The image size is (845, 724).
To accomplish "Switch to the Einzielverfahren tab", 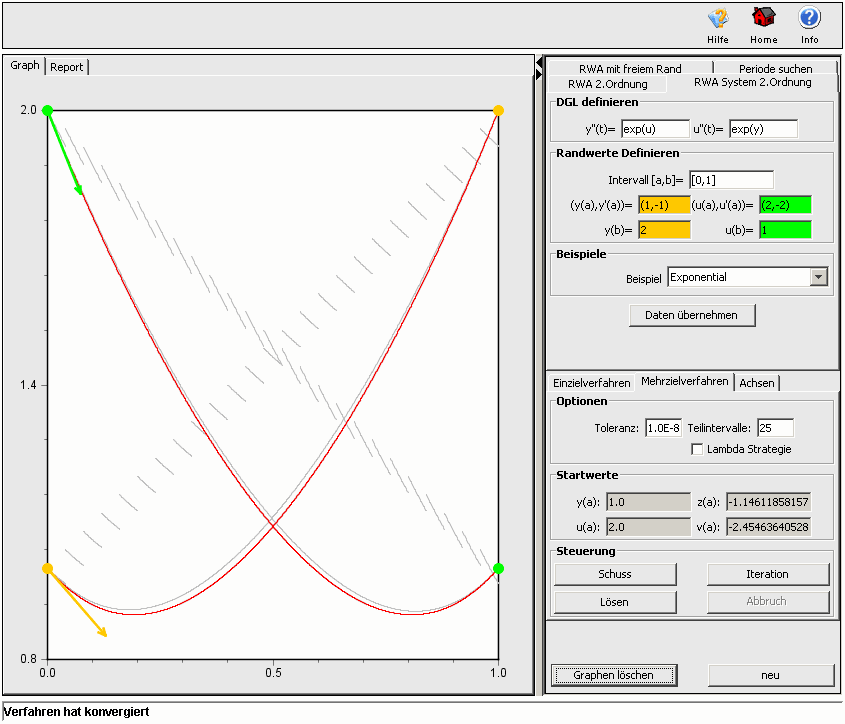I will [x=592, y=383].
